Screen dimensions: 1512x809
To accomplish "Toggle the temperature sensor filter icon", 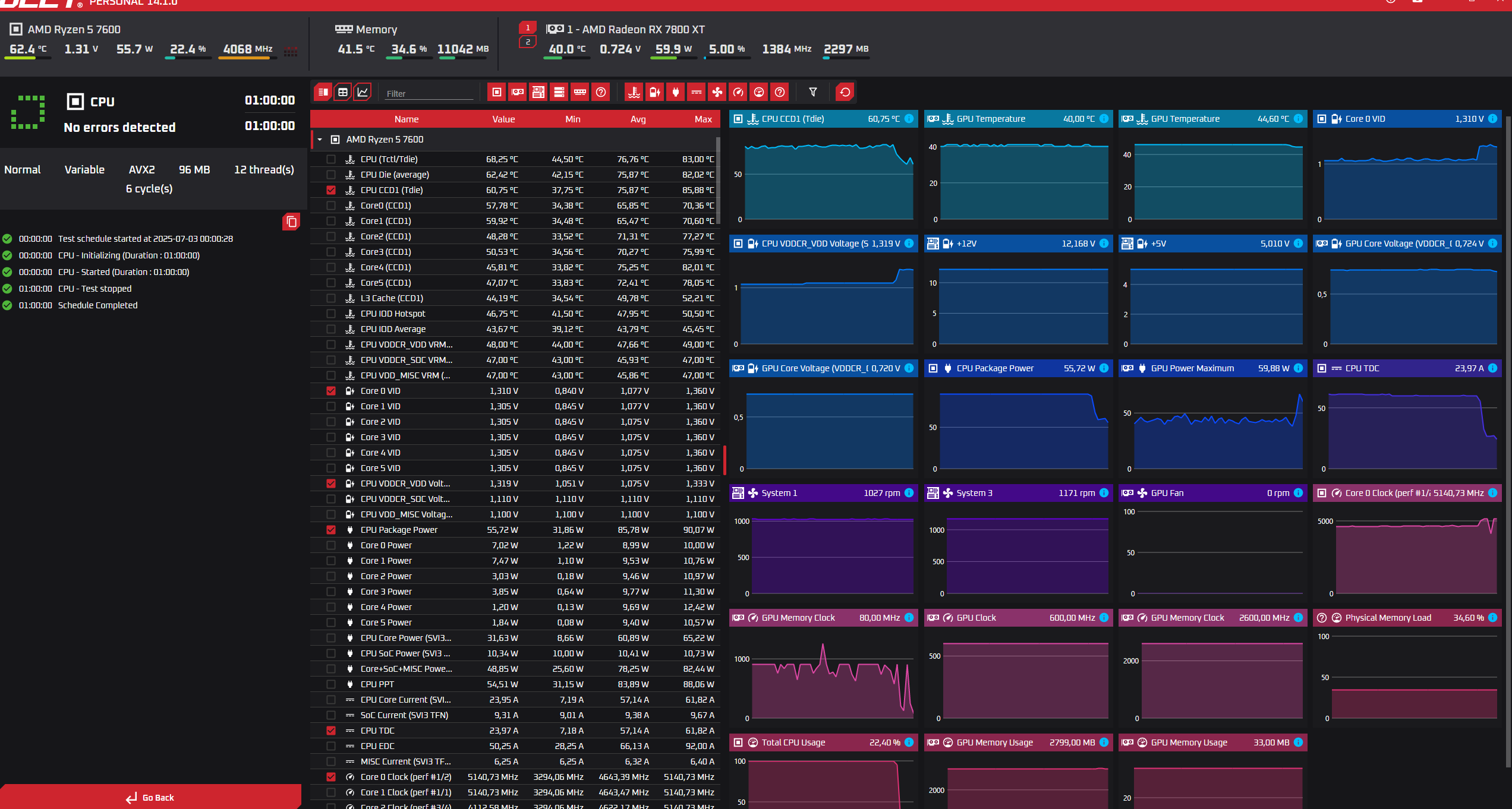I will pos(634,92).
